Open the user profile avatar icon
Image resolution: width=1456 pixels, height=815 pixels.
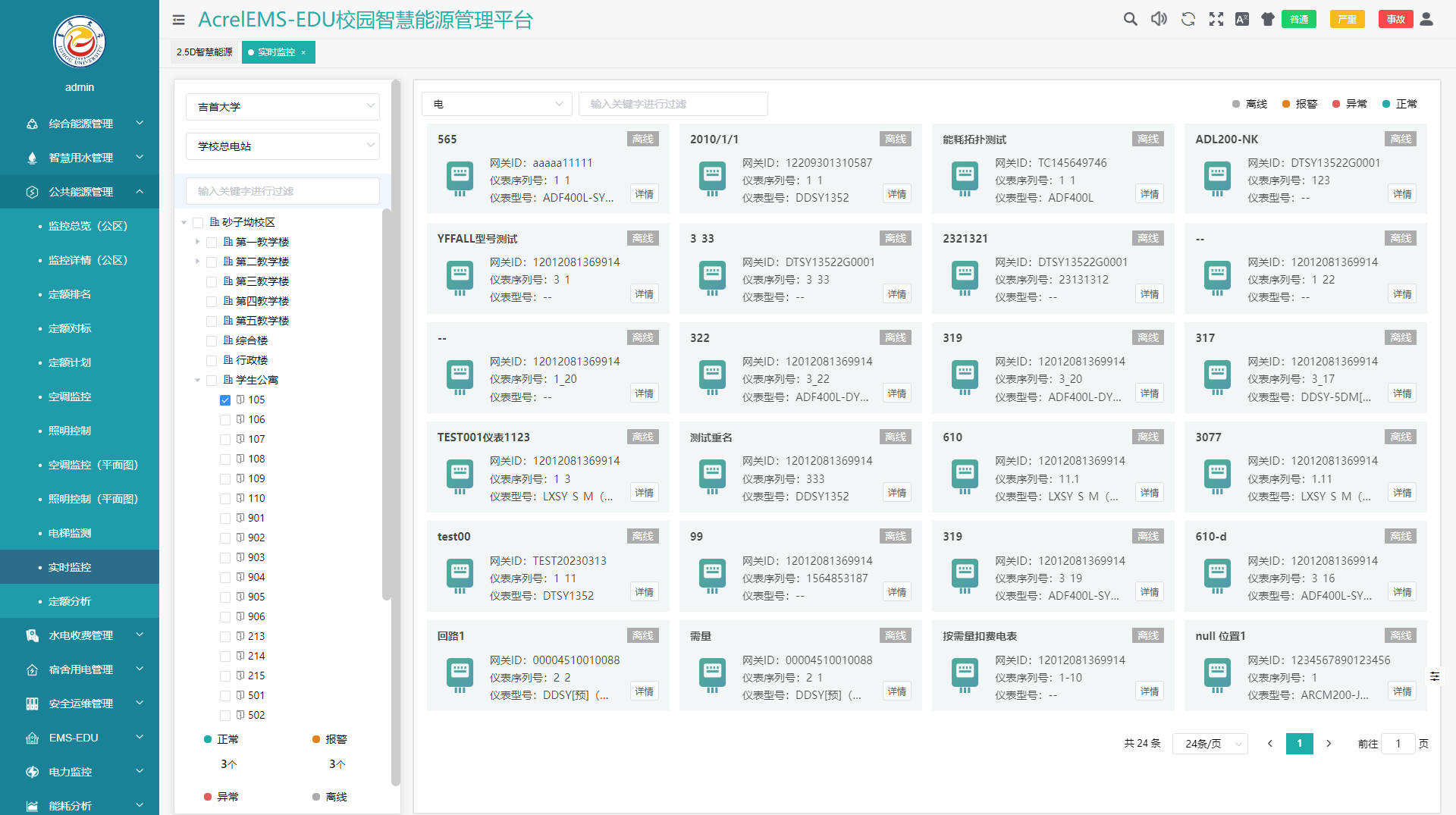click(1426, 19)
